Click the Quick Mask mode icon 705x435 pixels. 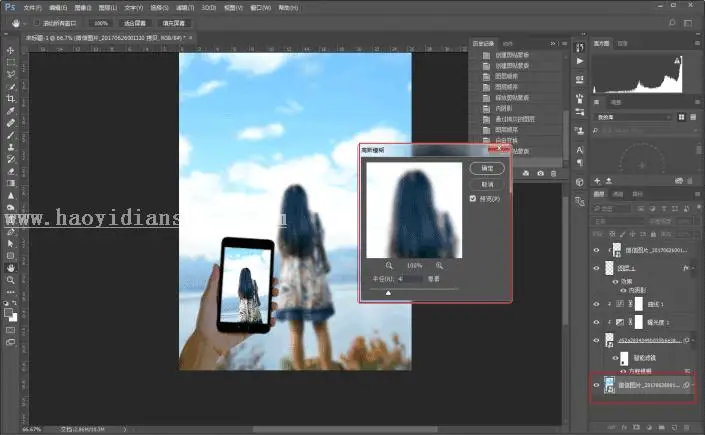tap(10, 330)
